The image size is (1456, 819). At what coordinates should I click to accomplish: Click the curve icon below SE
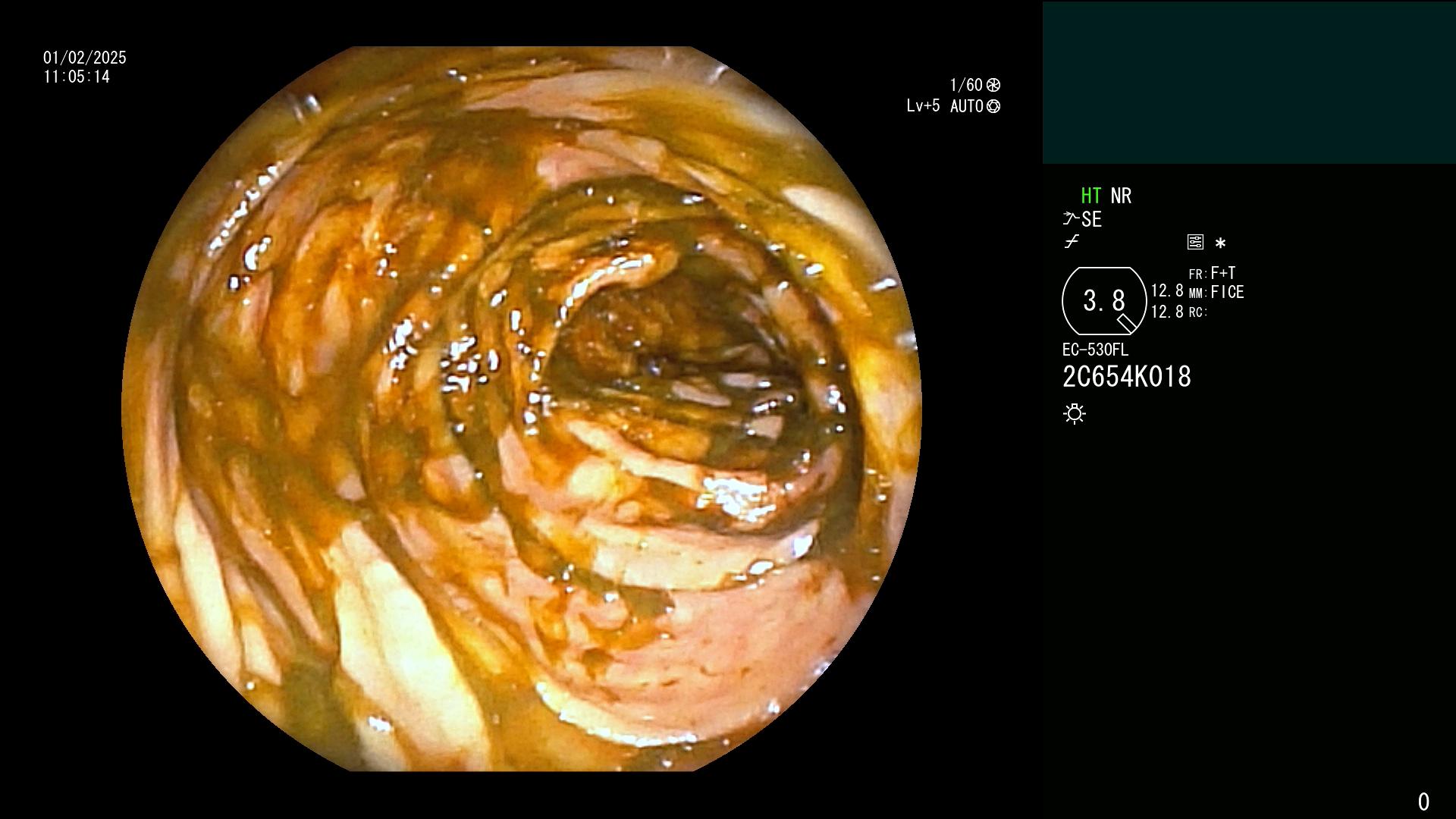click(1072, 242)
